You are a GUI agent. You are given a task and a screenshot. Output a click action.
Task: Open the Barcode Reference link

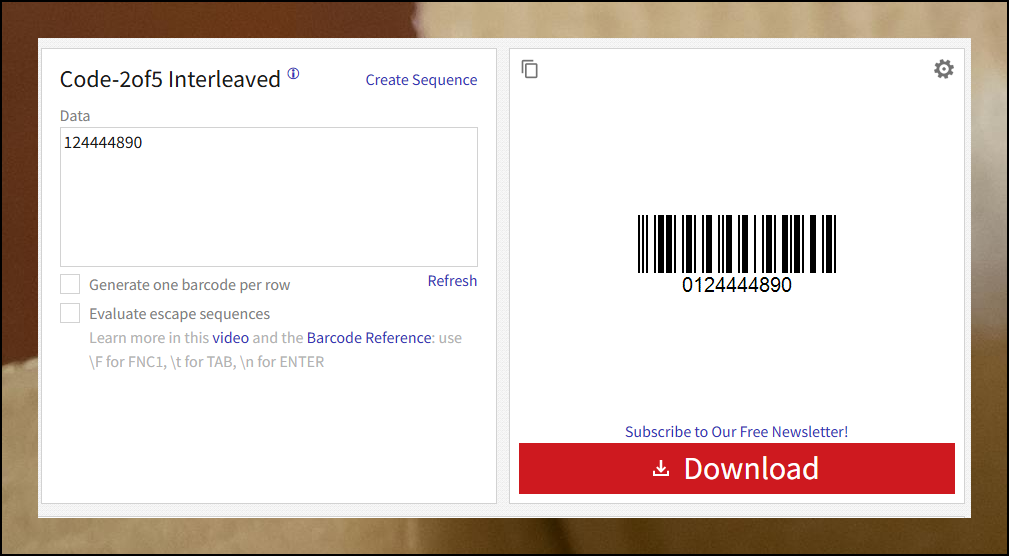[369, 338]
